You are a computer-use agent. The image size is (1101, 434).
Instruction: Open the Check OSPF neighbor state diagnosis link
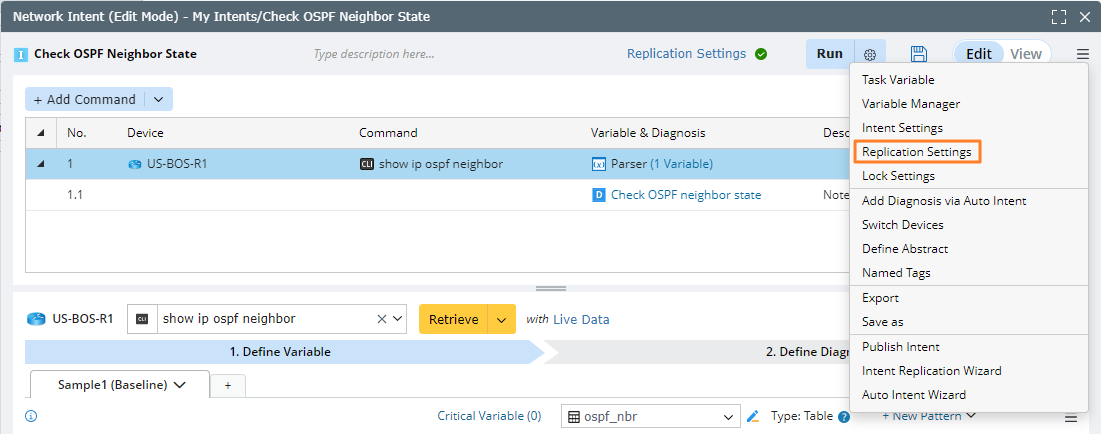pos(685,195)
